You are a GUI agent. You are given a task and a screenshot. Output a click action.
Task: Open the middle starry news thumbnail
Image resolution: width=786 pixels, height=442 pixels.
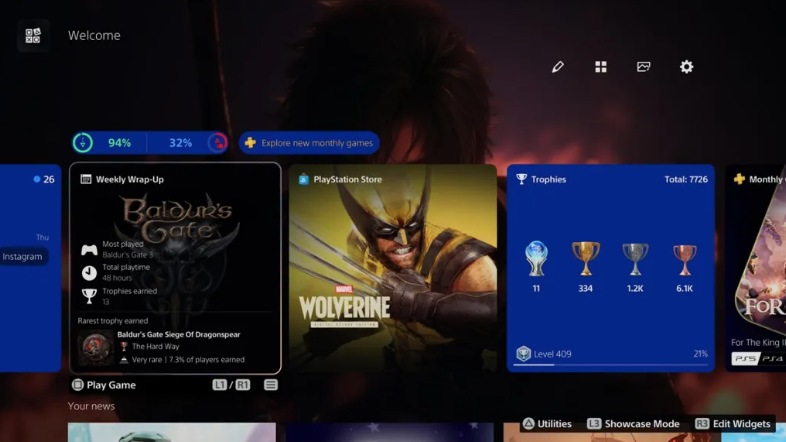[x=389, y=432]
